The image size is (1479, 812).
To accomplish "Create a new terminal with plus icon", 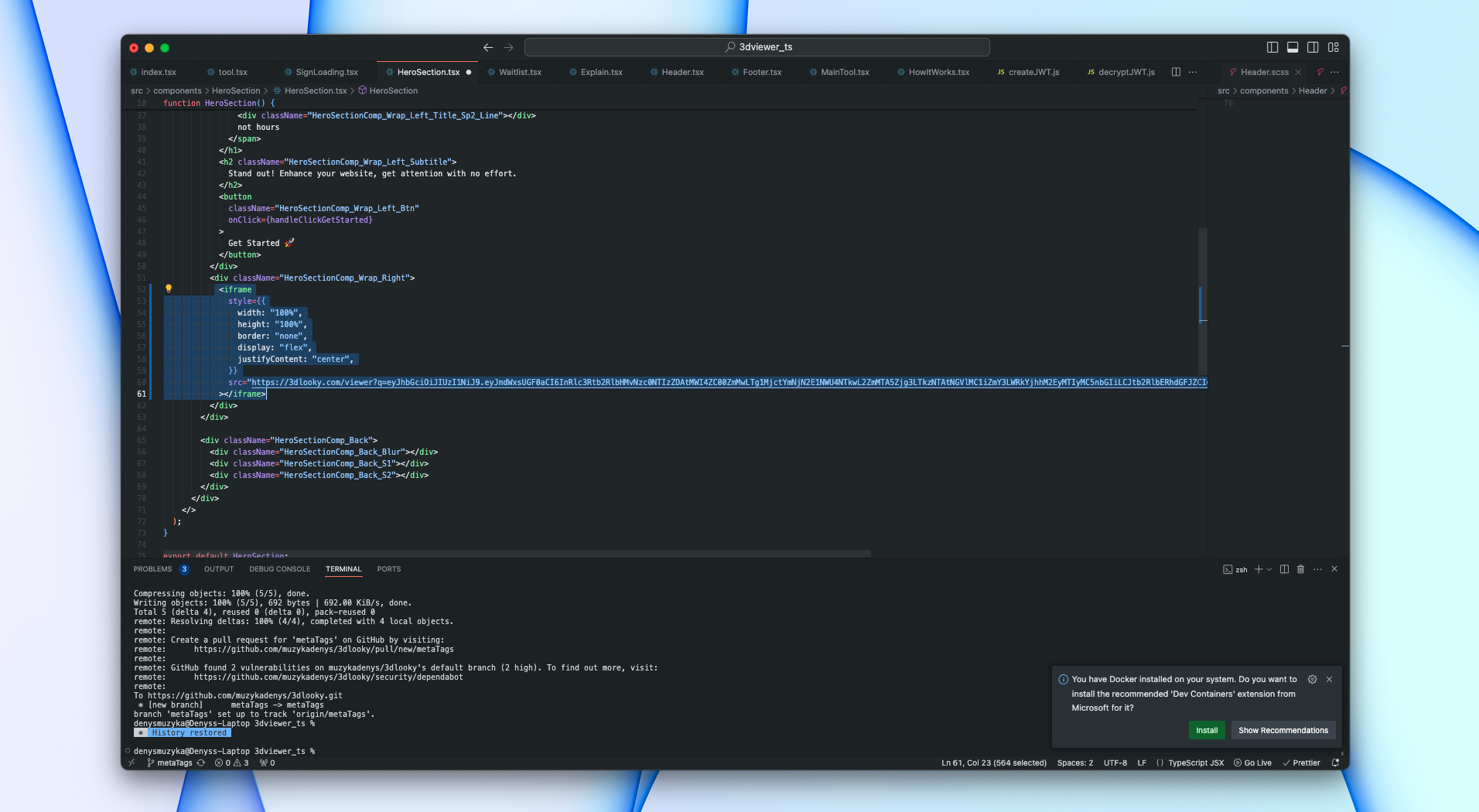I will (x=1259, y=569).
